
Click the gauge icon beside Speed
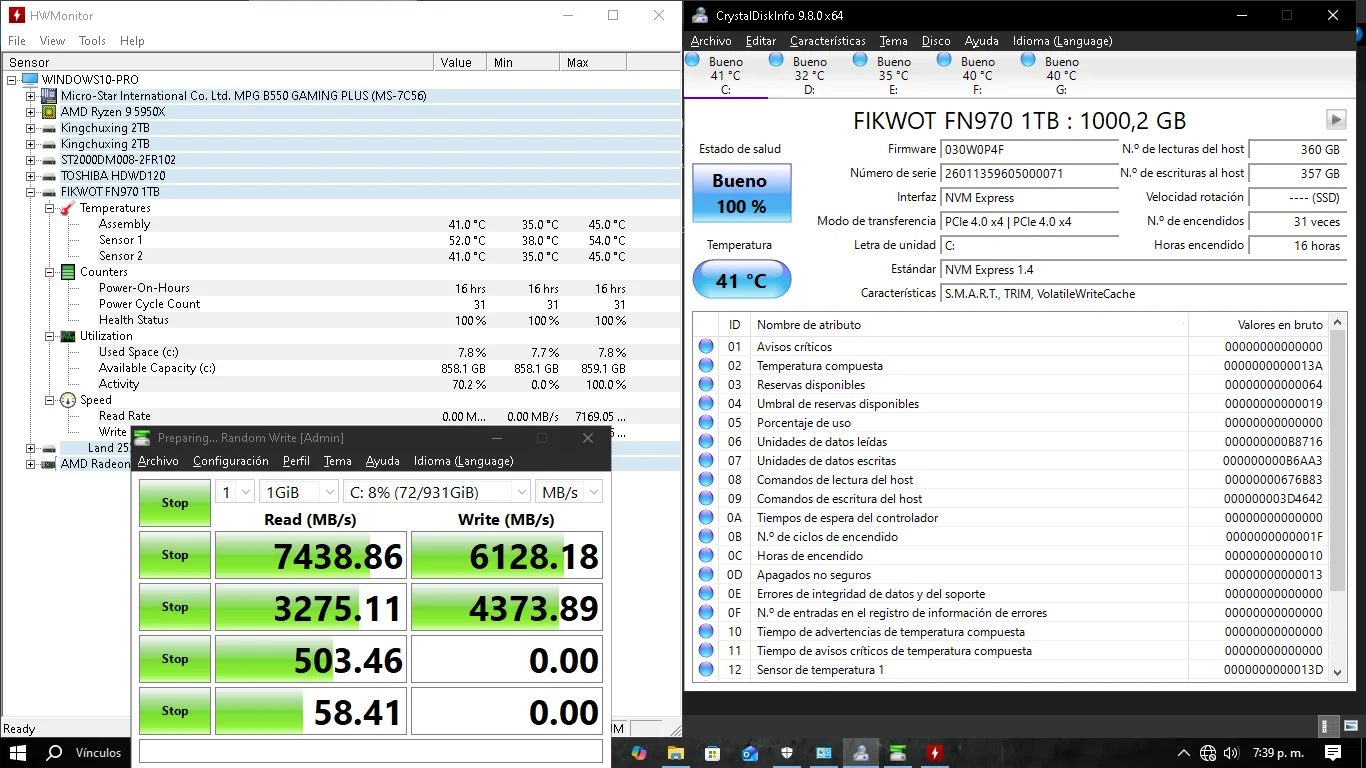click(67, 400)
